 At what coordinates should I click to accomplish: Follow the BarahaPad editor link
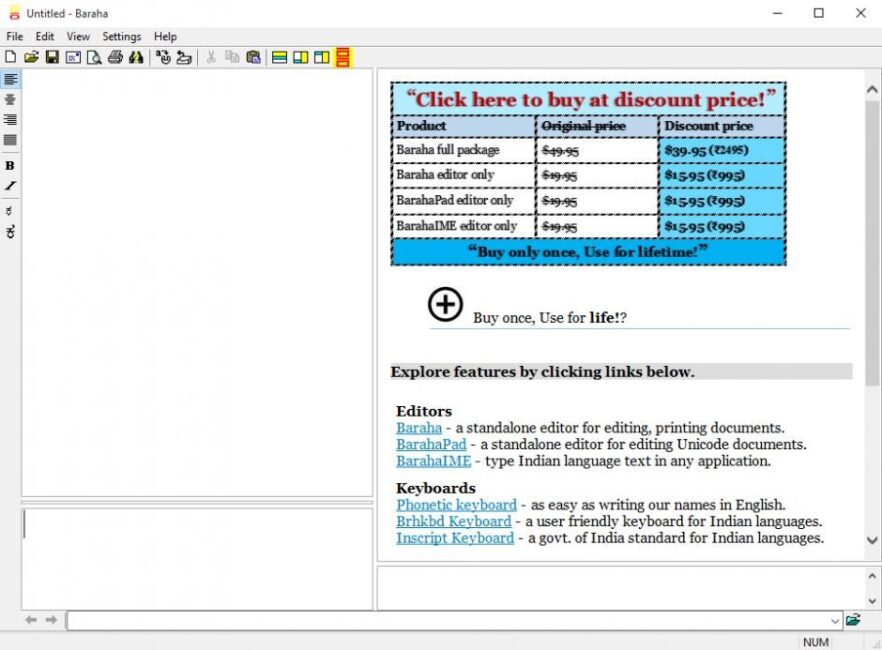pyautogui.click(x=431, y=444)
